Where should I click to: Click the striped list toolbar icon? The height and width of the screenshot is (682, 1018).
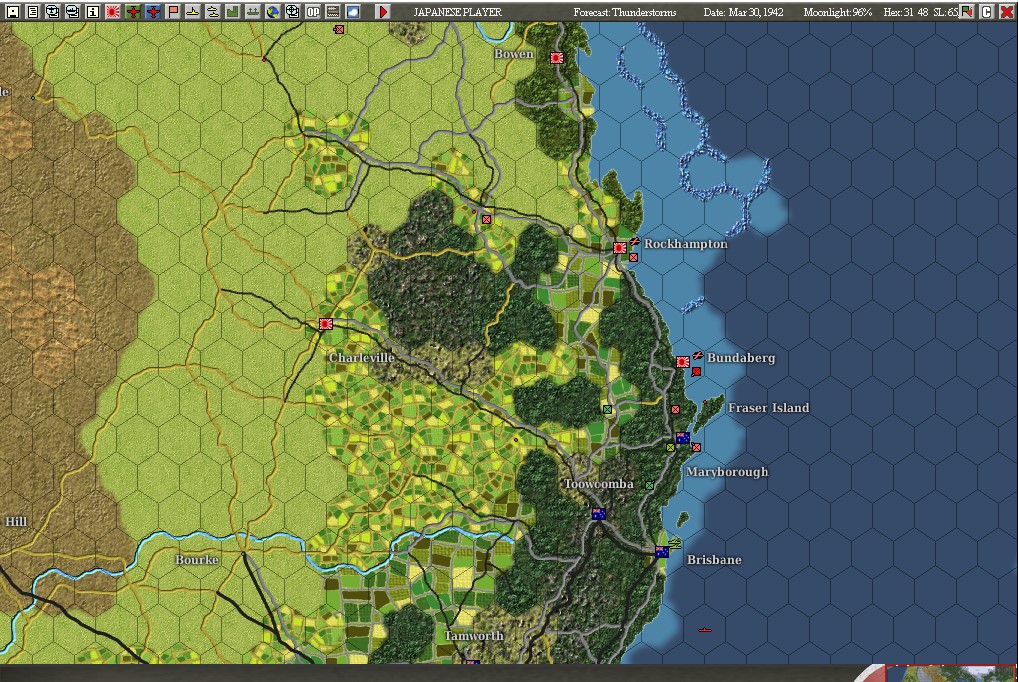tap(333, 12)
